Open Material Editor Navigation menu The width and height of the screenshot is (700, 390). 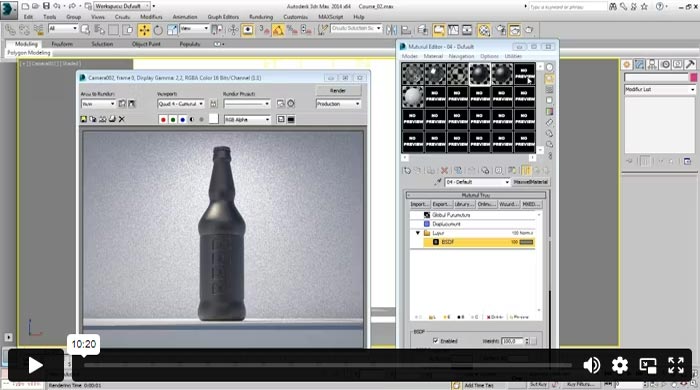[x=461, y=56]
